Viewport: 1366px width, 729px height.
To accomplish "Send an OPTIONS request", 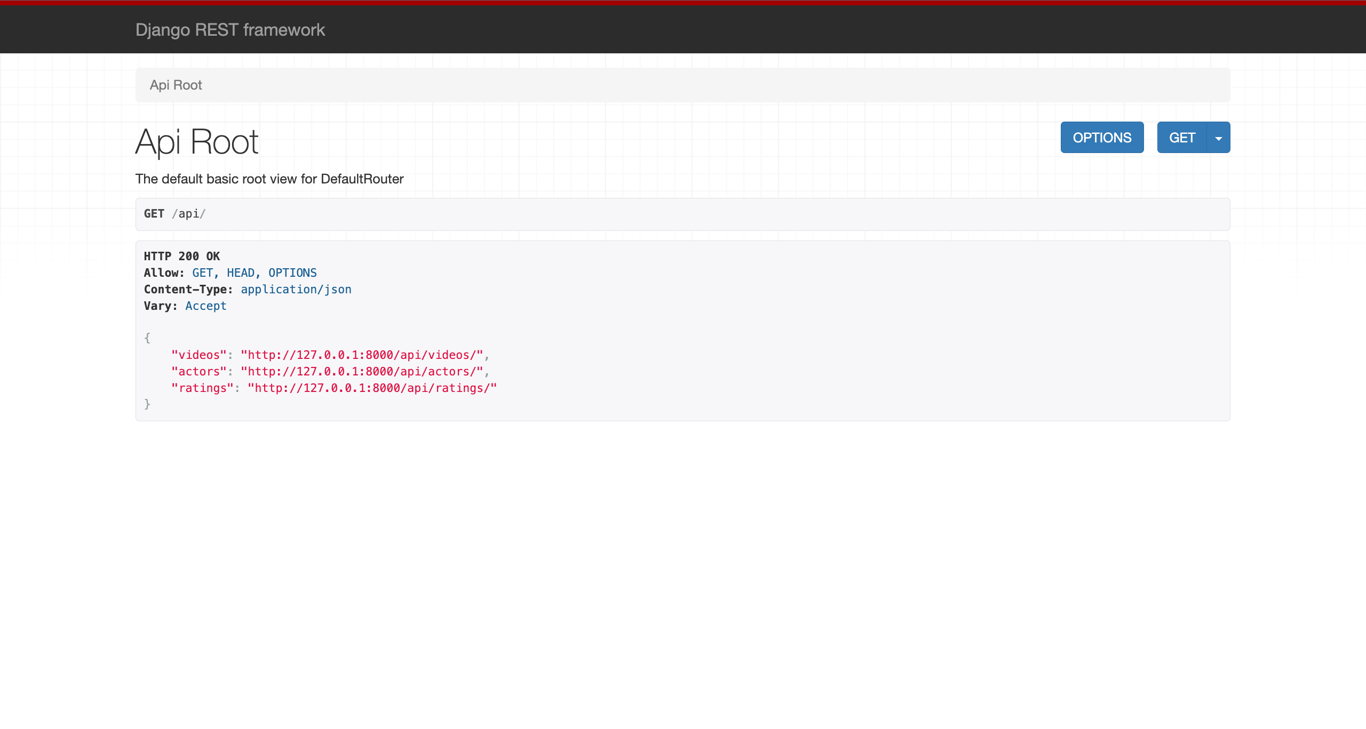I will click(x=1102, y=138).
